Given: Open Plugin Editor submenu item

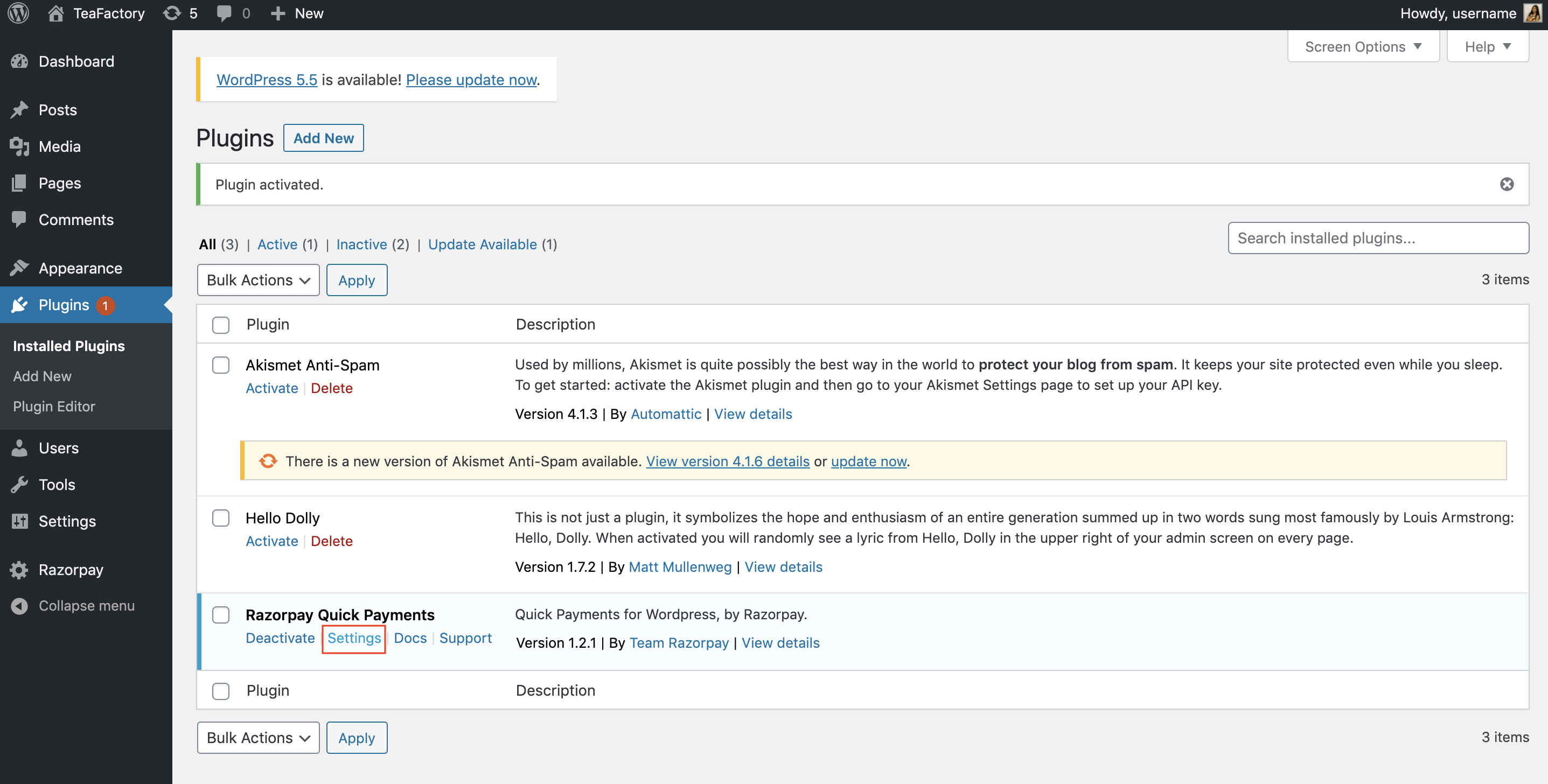Looking at the screenshot, I should click(x=54, y=406).
